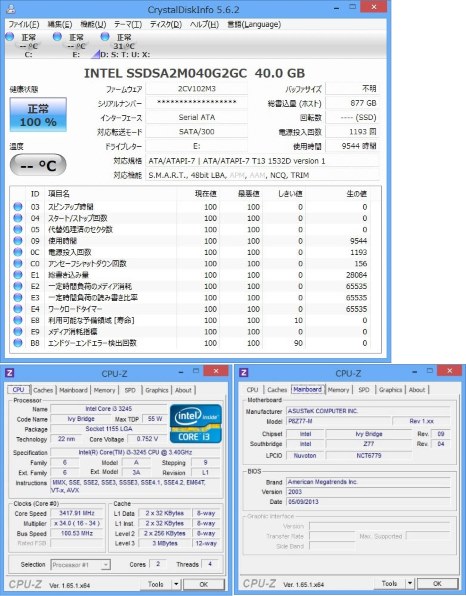466x596 pixels.
Task: Click OK in the left CPU-Z window
Action: point(204,584)
